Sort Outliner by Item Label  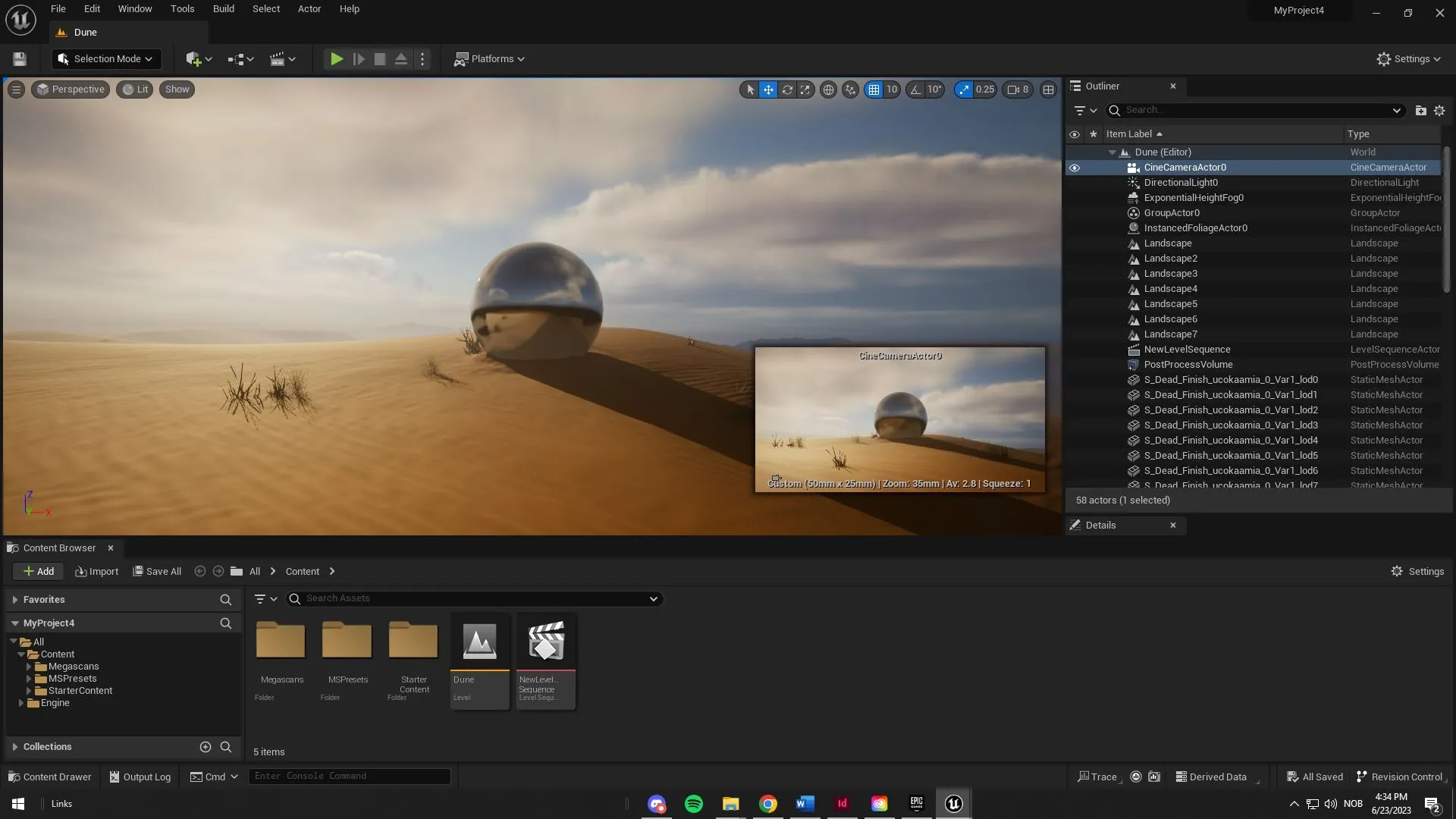coord(1134,134)
